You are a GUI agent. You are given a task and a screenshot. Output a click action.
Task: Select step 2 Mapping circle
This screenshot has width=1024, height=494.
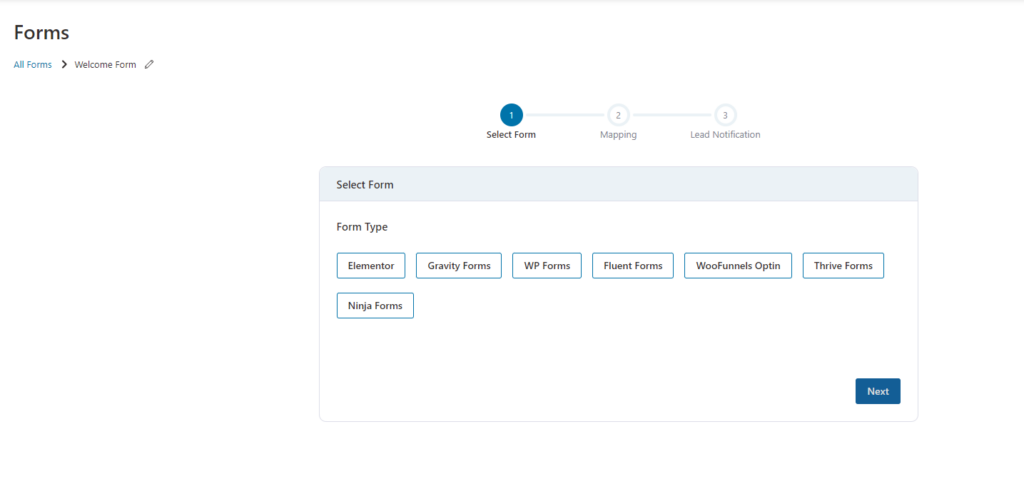[x=618, y=115]
